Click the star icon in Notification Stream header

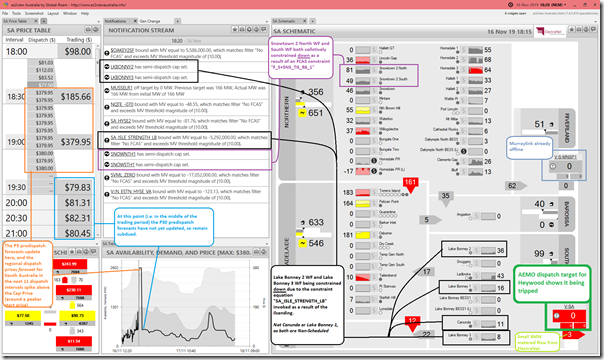click(234, 29)
